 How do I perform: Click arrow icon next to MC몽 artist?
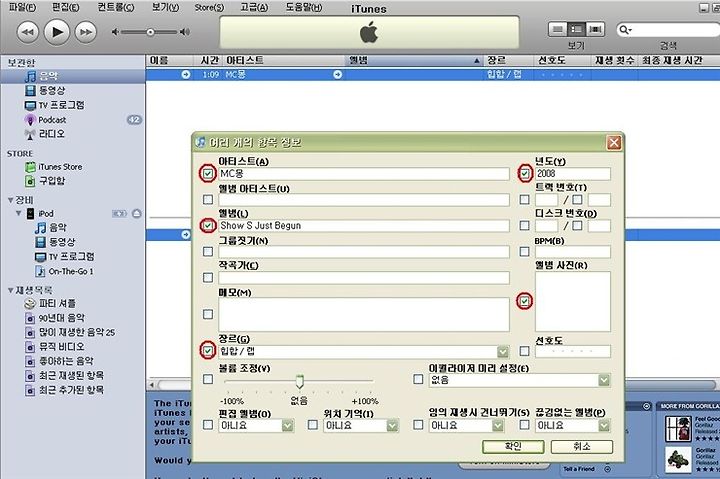coord(338,74)
